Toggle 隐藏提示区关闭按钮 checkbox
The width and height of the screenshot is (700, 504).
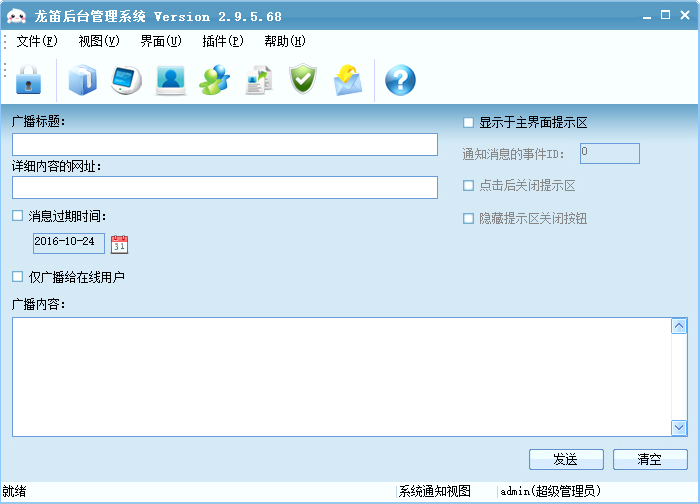(x=468, y=218)
